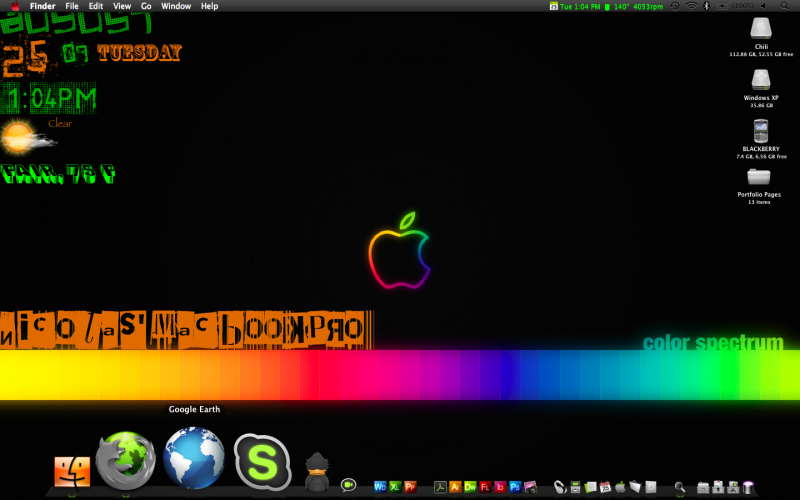Launch Microsoft Word from the dock
This screenshot has width=800, height=500.
click(380, 487)
